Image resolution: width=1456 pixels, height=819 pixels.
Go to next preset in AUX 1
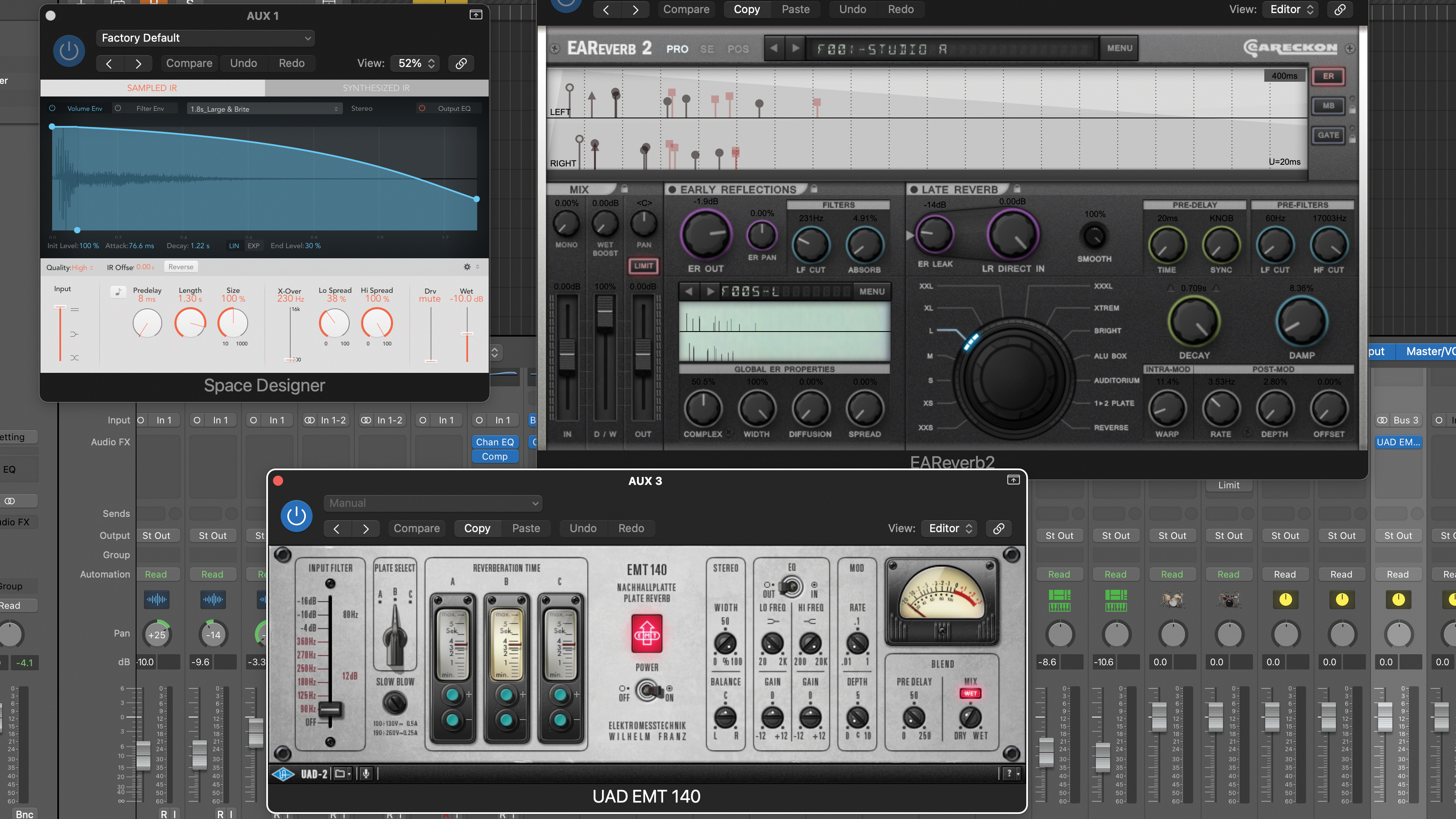(139, 63)
